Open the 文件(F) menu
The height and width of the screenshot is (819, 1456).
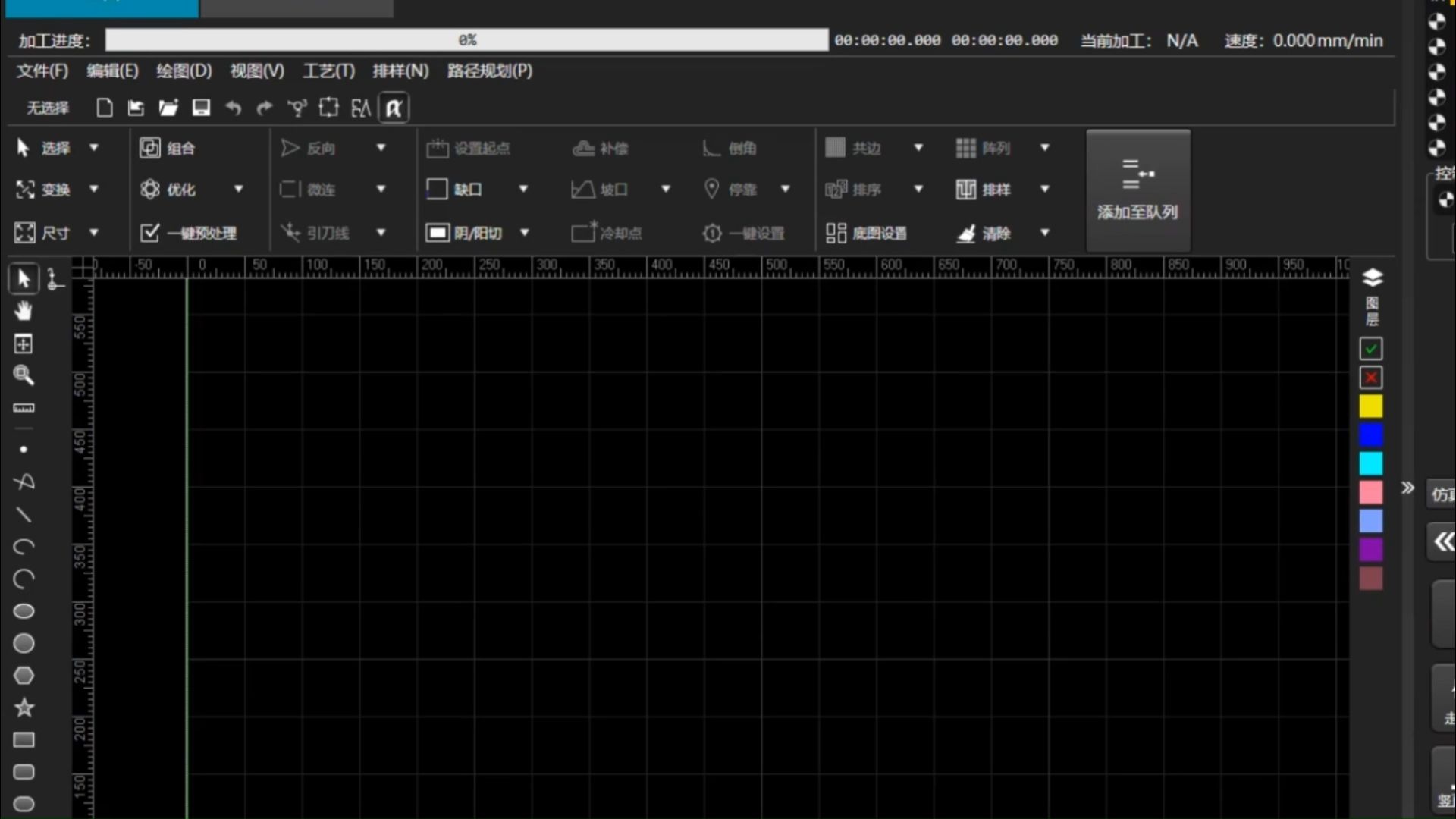coord(42,71)
